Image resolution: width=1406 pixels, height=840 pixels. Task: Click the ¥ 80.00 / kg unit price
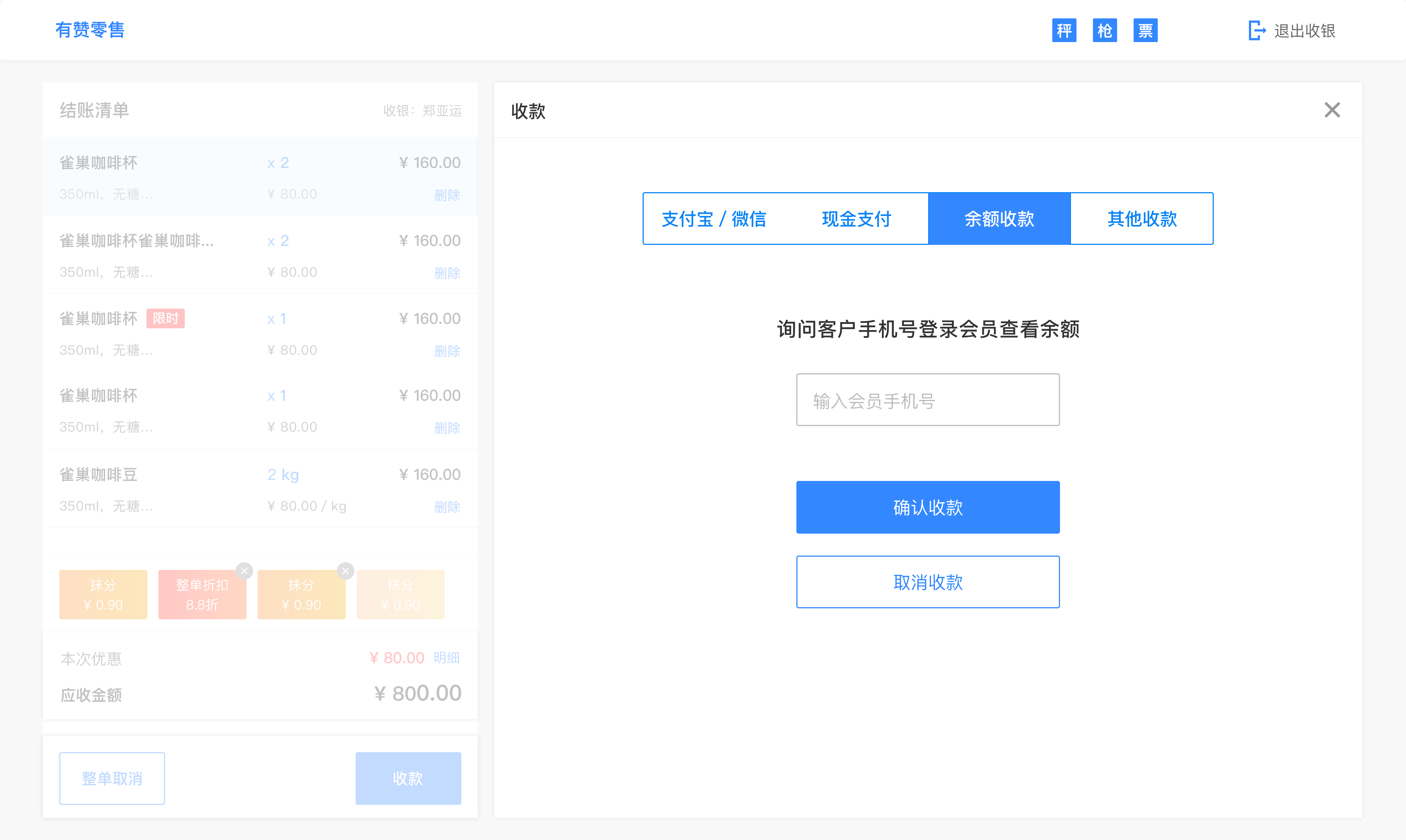click(x=306, y=506)
